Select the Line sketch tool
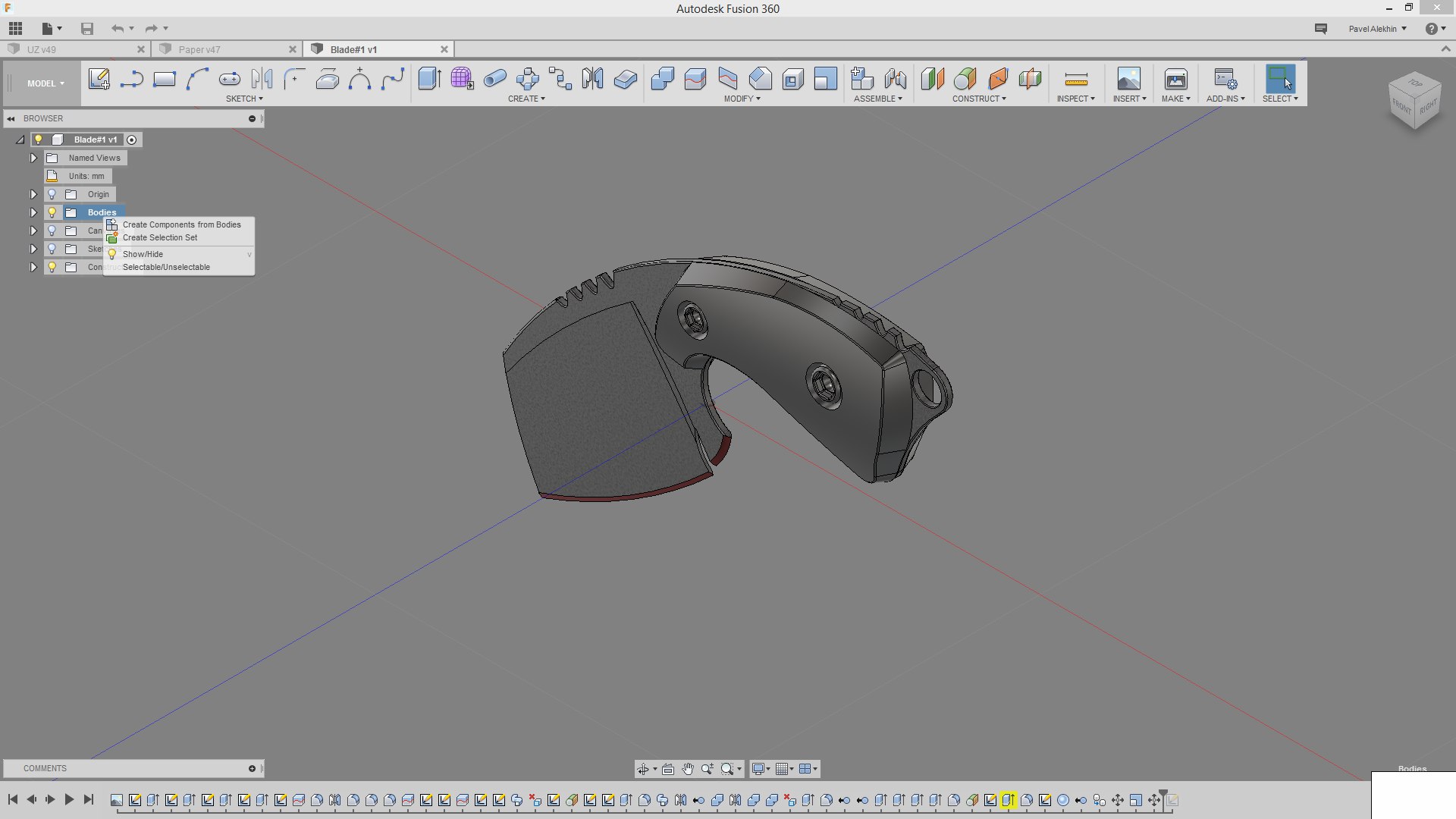 click(131, 79)
